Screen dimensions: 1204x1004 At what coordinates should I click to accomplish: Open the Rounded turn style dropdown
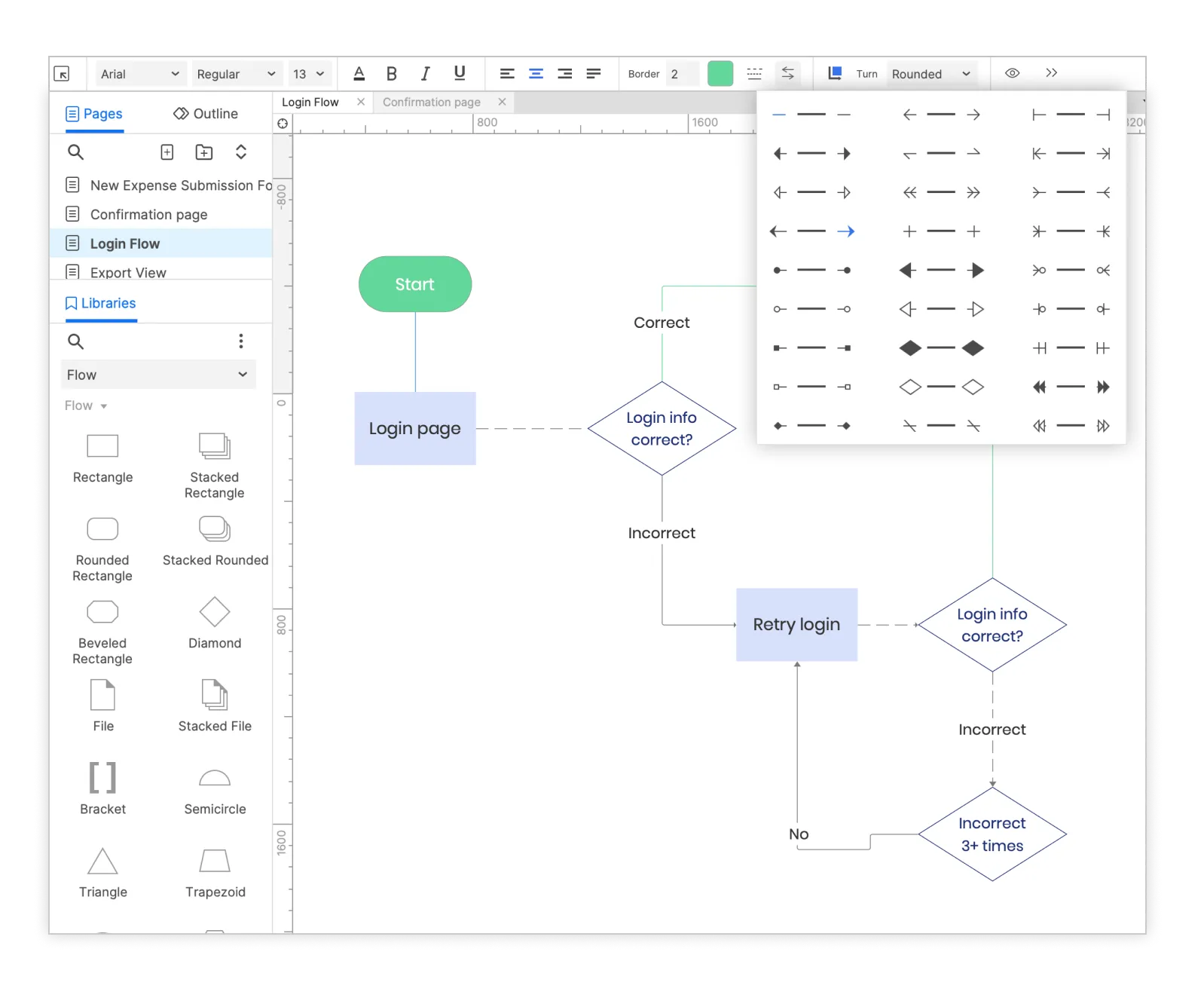[931, 74]
